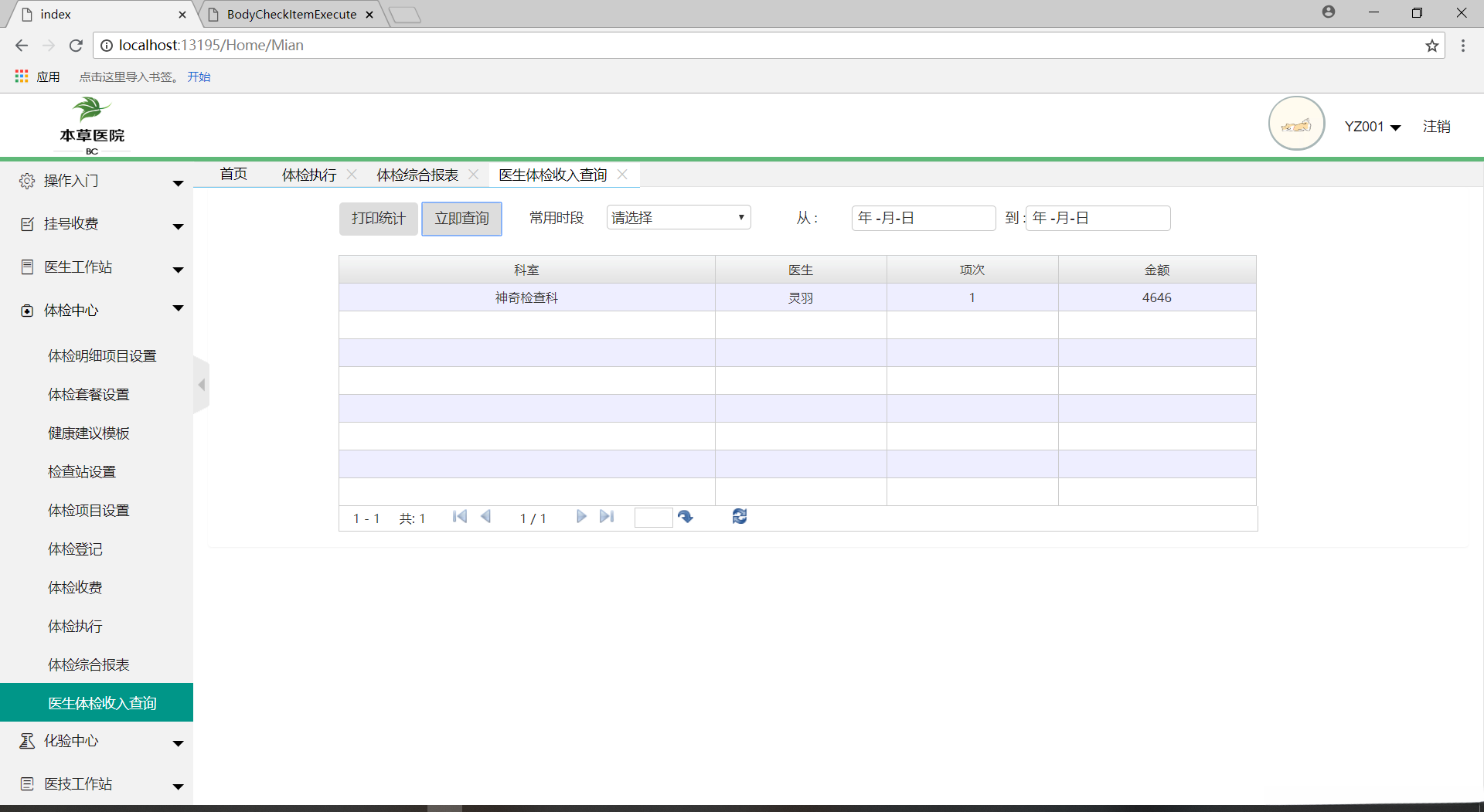Open the user avatar image
This screenshot has height=812, width=1484.
pos(1296,124)
